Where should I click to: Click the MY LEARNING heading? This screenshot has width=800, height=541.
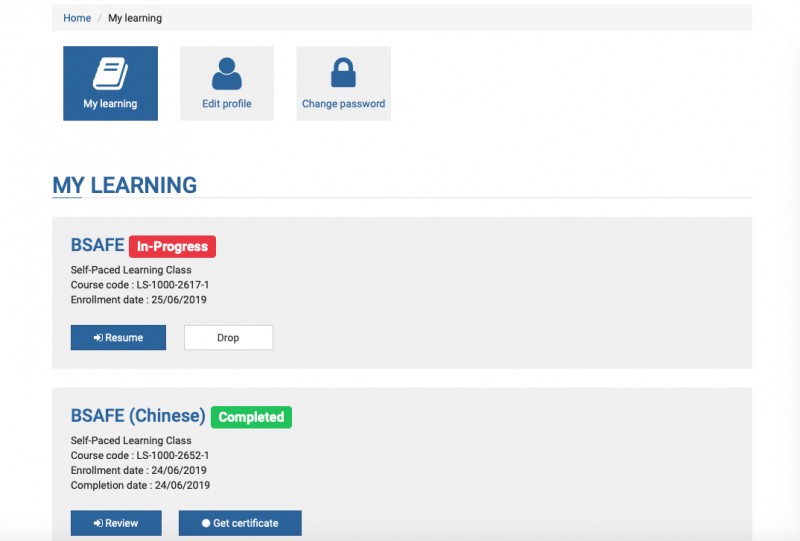coord(124,185)
